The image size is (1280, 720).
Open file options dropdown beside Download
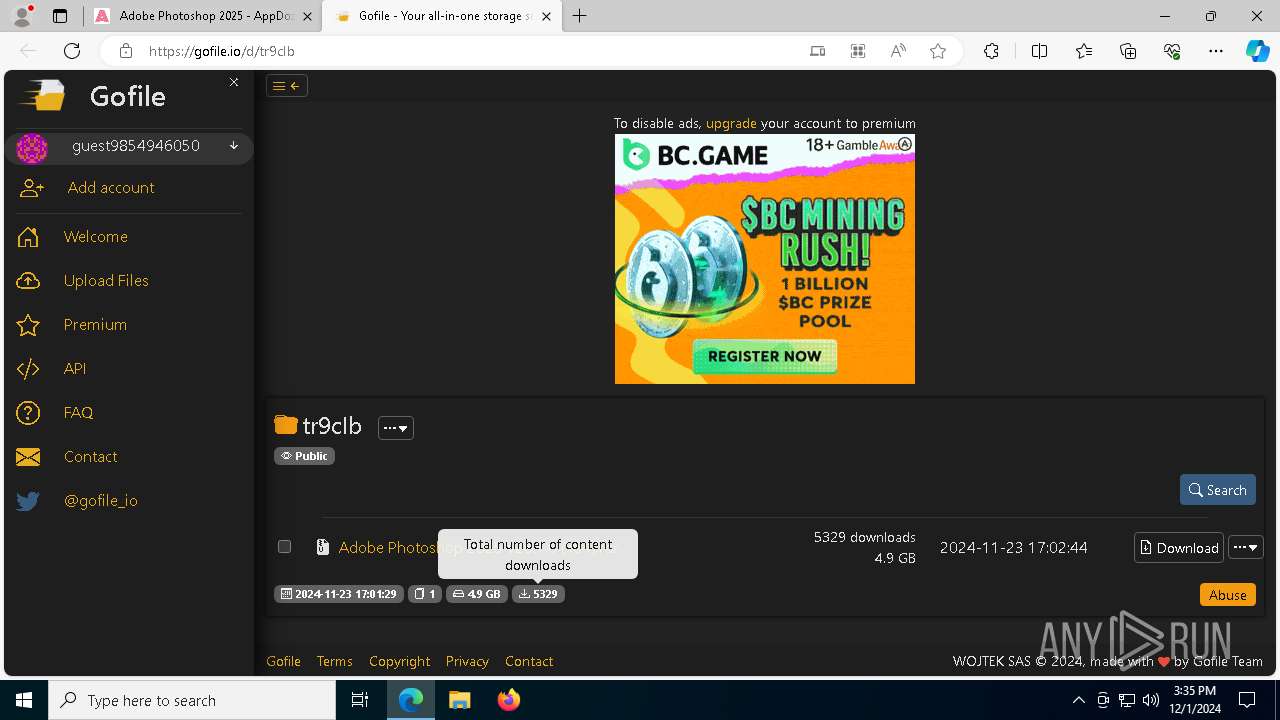1246,548
